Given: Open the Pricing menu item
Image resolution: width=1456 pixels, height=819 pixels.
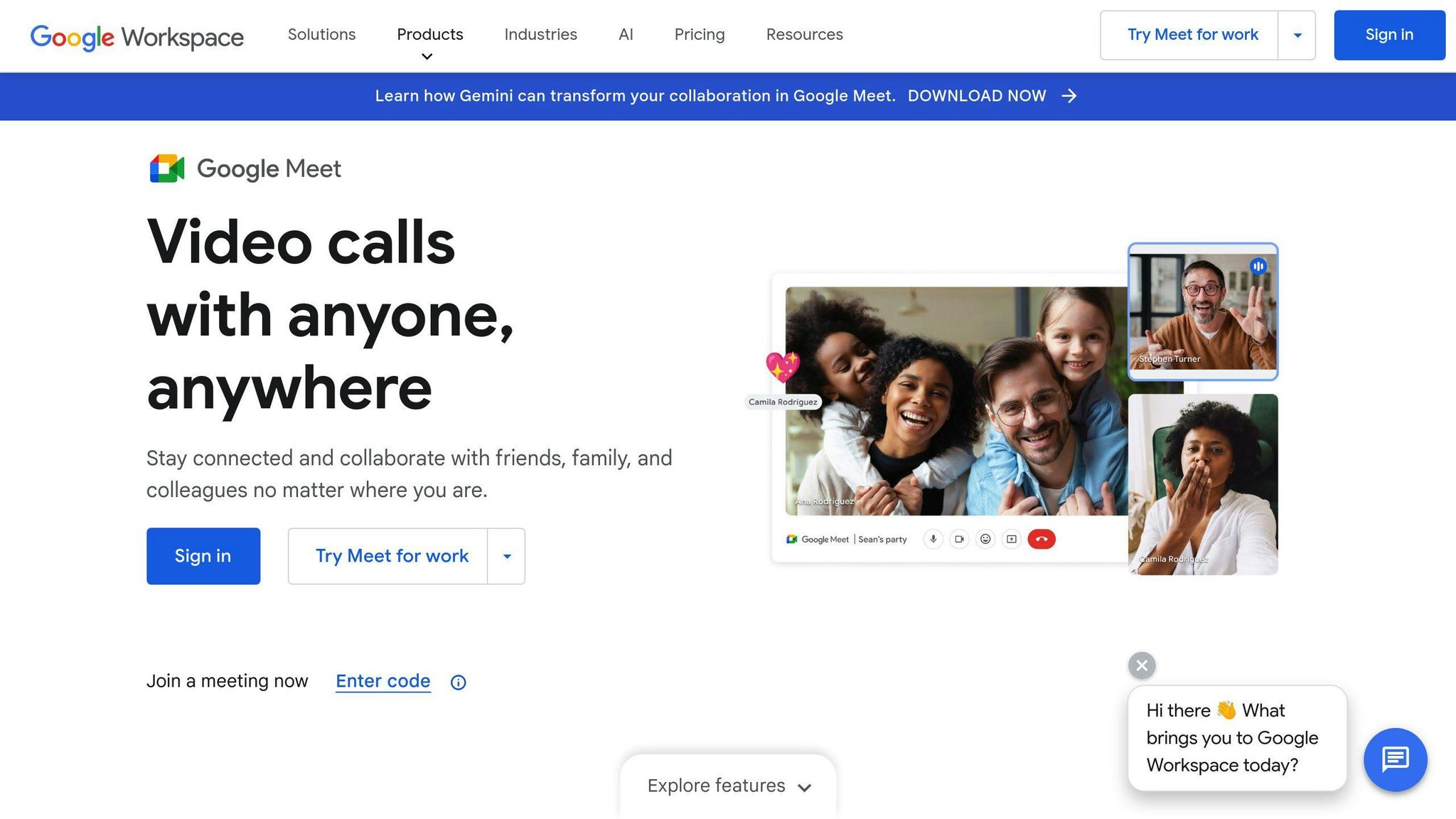Looking at the screenshot, I should point(699,35).
